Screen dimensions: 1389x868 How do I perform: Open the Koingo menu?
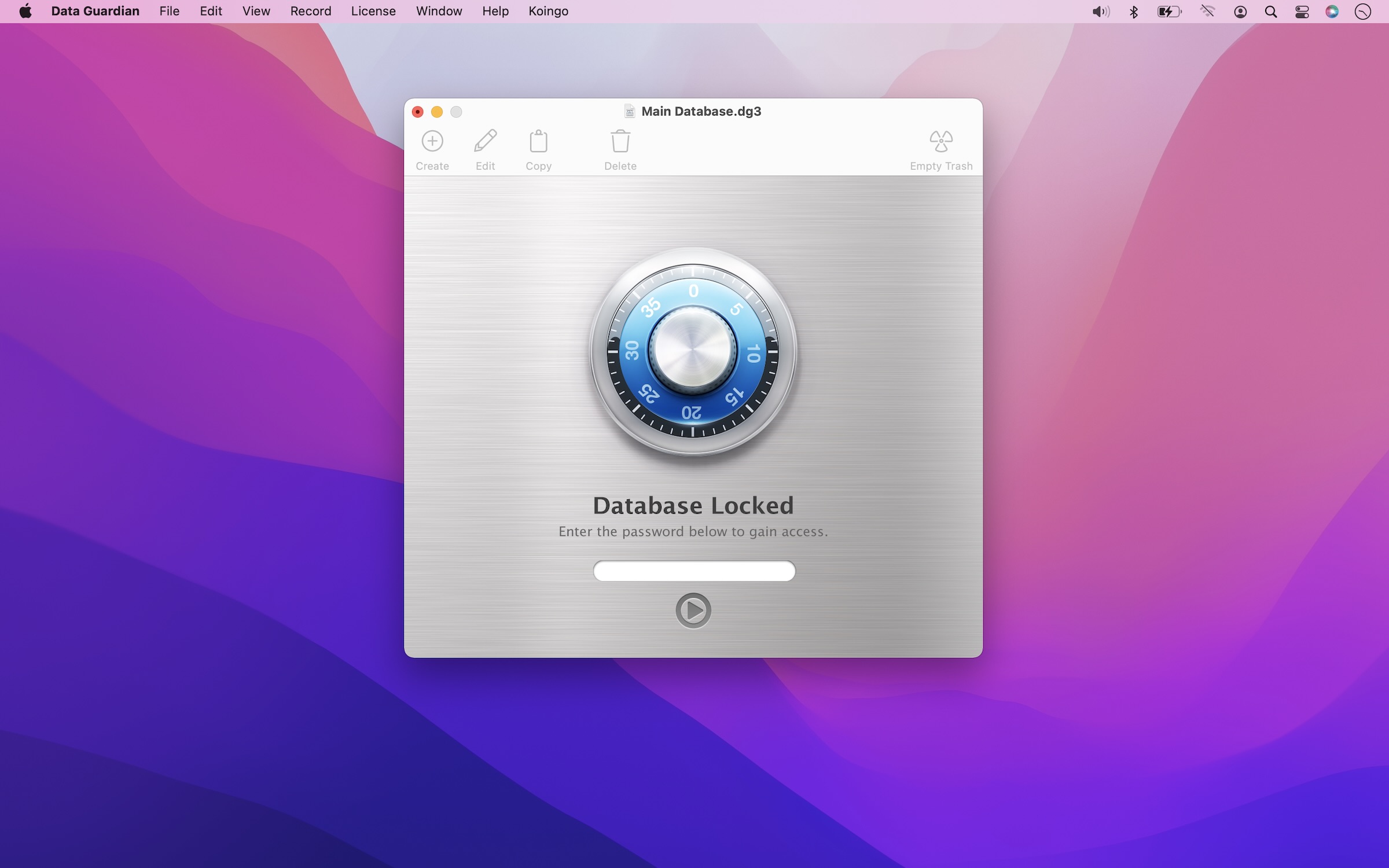547,11
